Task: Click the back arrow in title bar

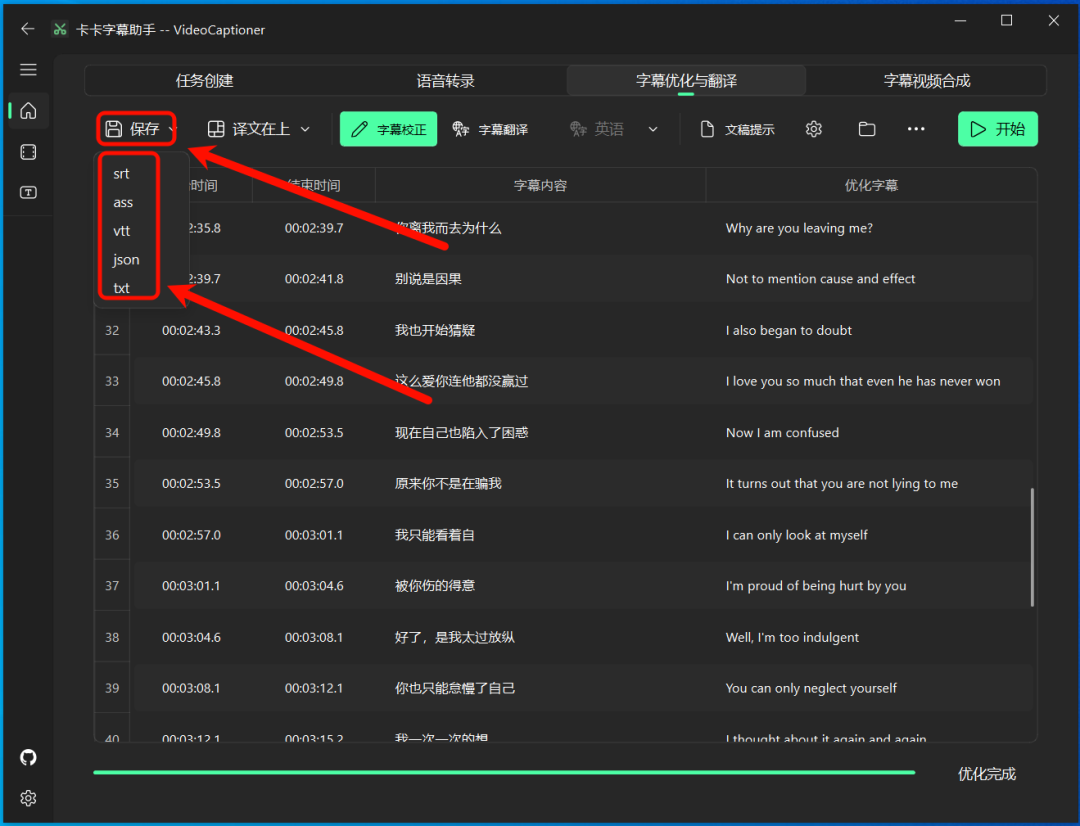Action: (28, 29)
